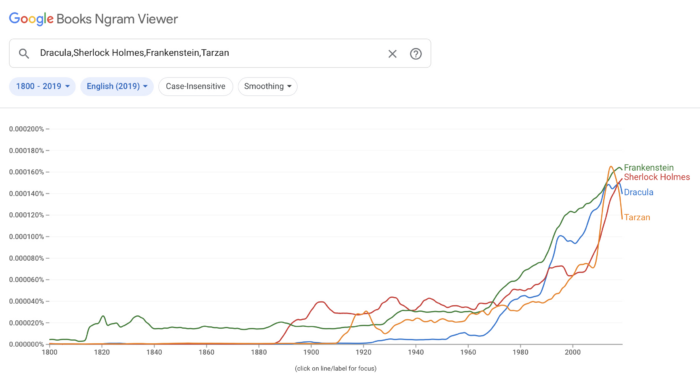Screen dimensions: 700x385
Task: Clear the search query with X icon
Action: pos(392,54)
